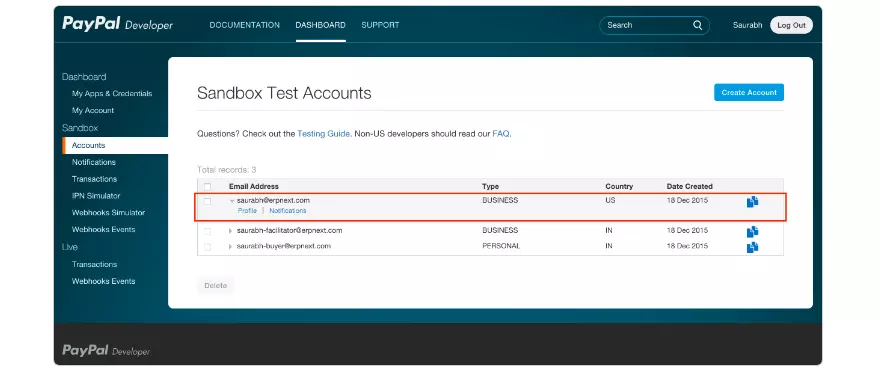Toggle the select-all checkbox in table header
This screenshot has width=881, height=384.
tap(207, 187)
